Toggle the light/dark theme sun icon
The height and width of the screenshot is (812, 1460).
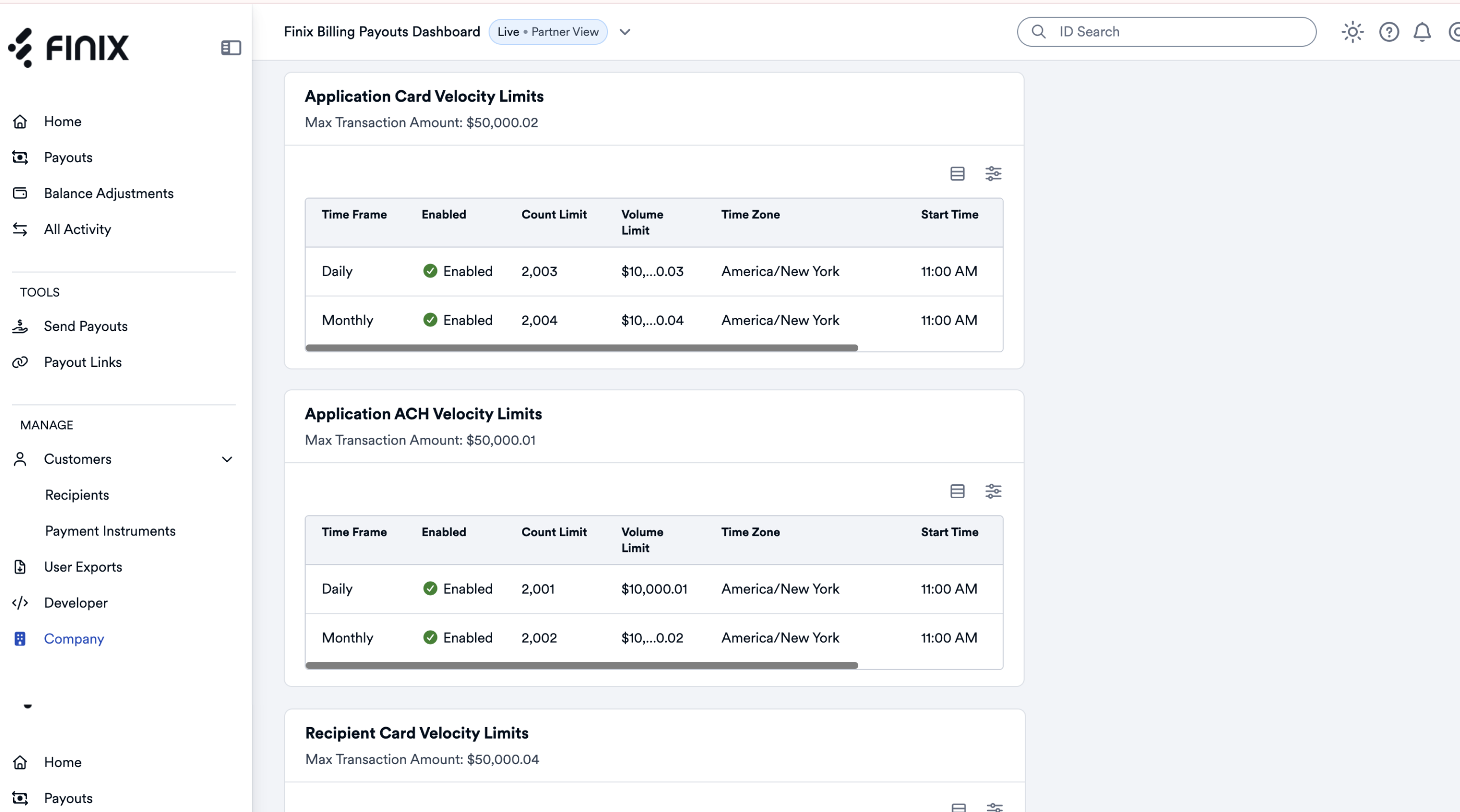[1352, 32]
